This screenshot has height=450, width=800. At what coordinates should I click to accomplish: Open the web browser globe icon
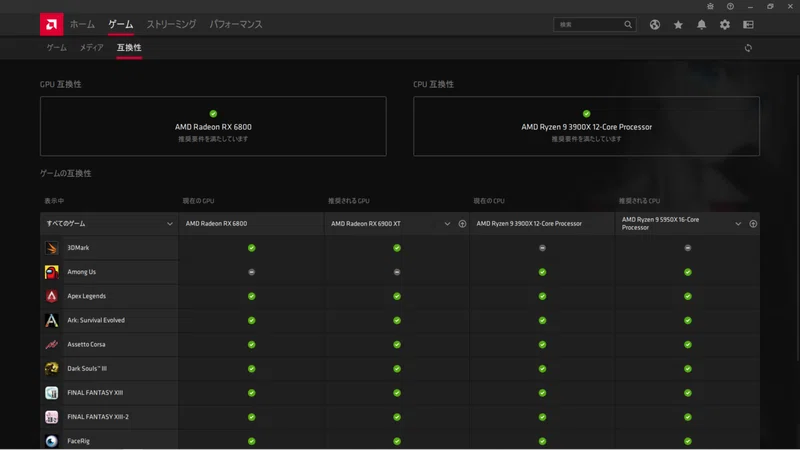pos(655,24)
